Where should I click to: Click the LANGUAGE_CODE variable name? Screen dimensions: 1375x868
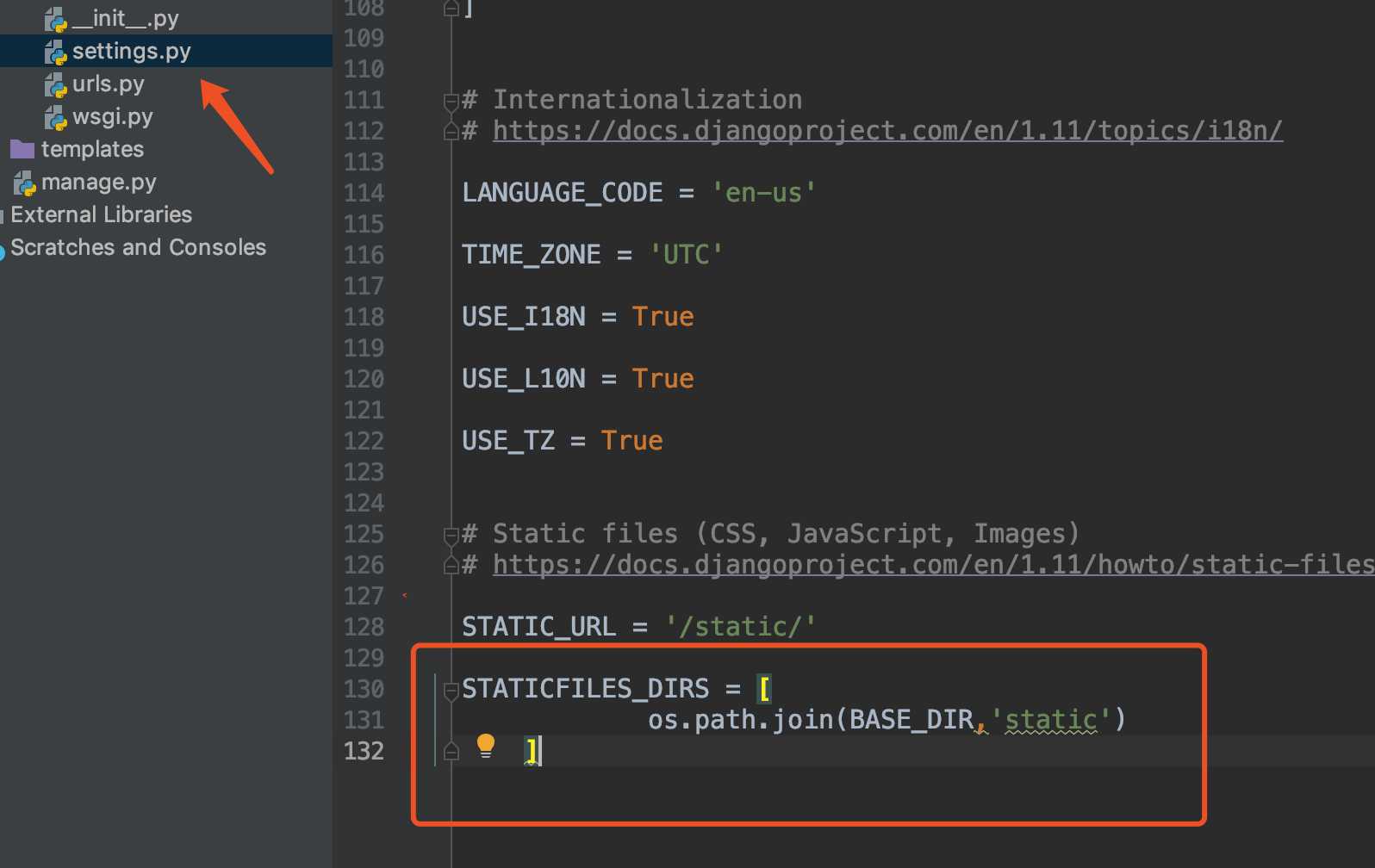tap(563, 193)
